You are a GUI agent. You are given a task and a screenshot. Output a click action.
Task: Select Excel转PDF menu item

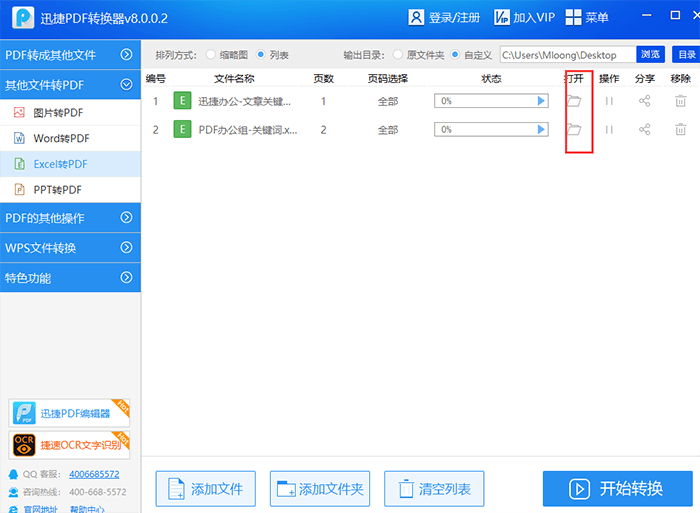(70, 164)
